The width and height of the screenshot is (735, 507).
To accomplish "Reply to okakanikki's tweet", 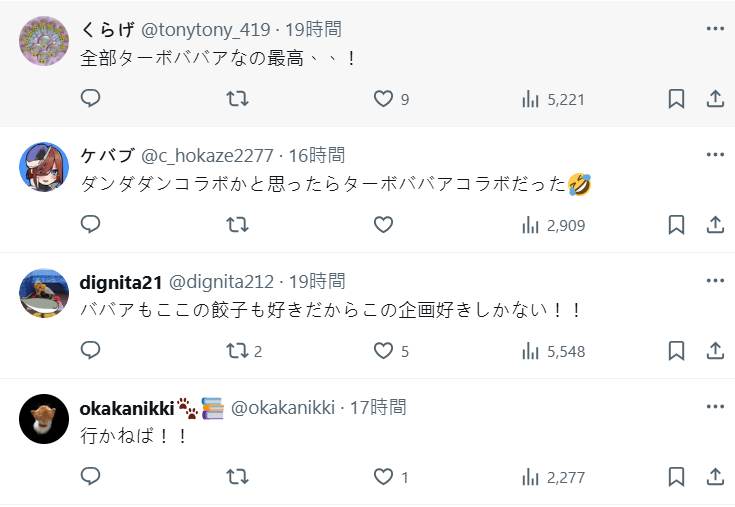I will 91,477.
